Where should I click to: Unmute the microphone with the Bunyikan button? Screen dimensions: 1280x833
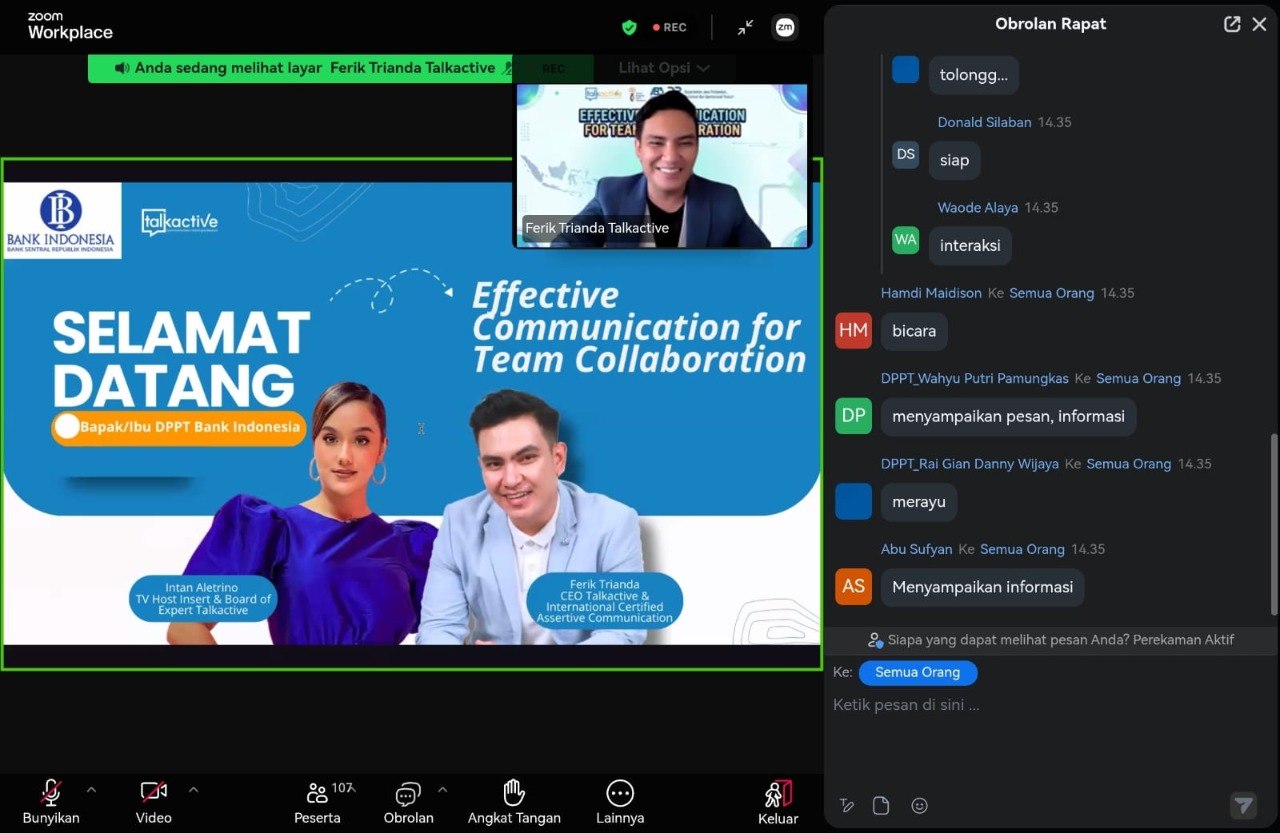tap(51, 802)
